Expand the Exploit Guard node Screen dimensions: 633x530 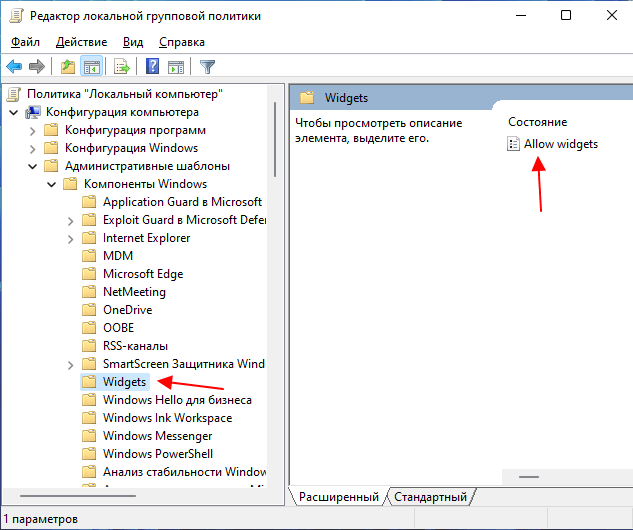pos(71,221)
